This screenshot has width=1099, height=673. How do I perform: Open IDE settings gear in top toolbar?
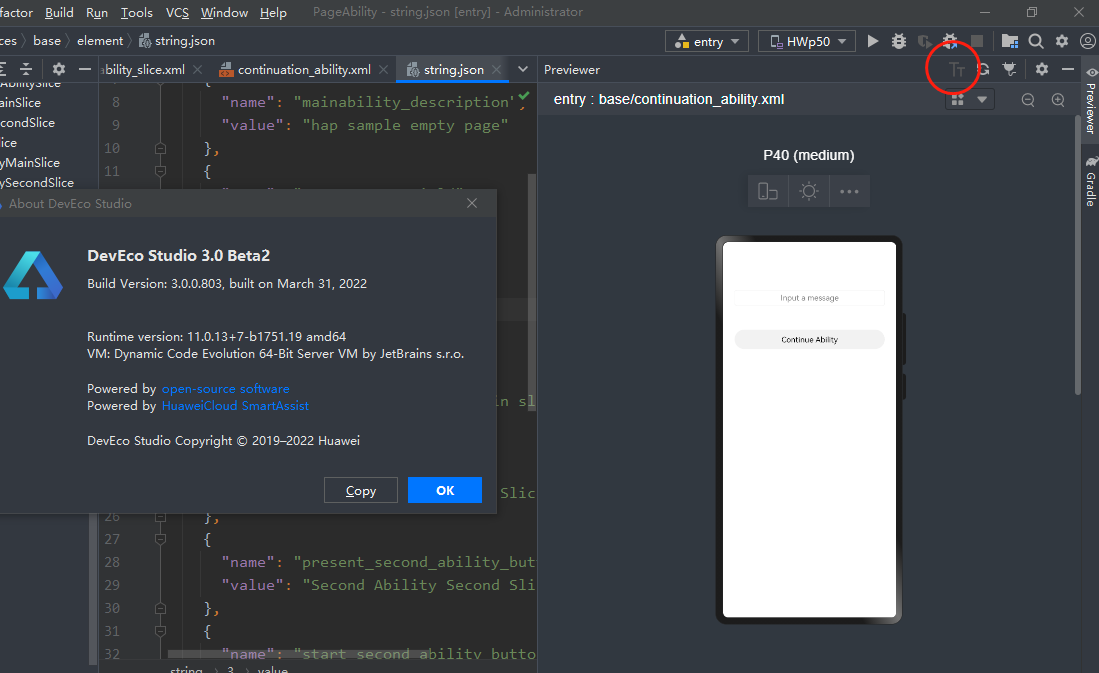point(1062,41)
